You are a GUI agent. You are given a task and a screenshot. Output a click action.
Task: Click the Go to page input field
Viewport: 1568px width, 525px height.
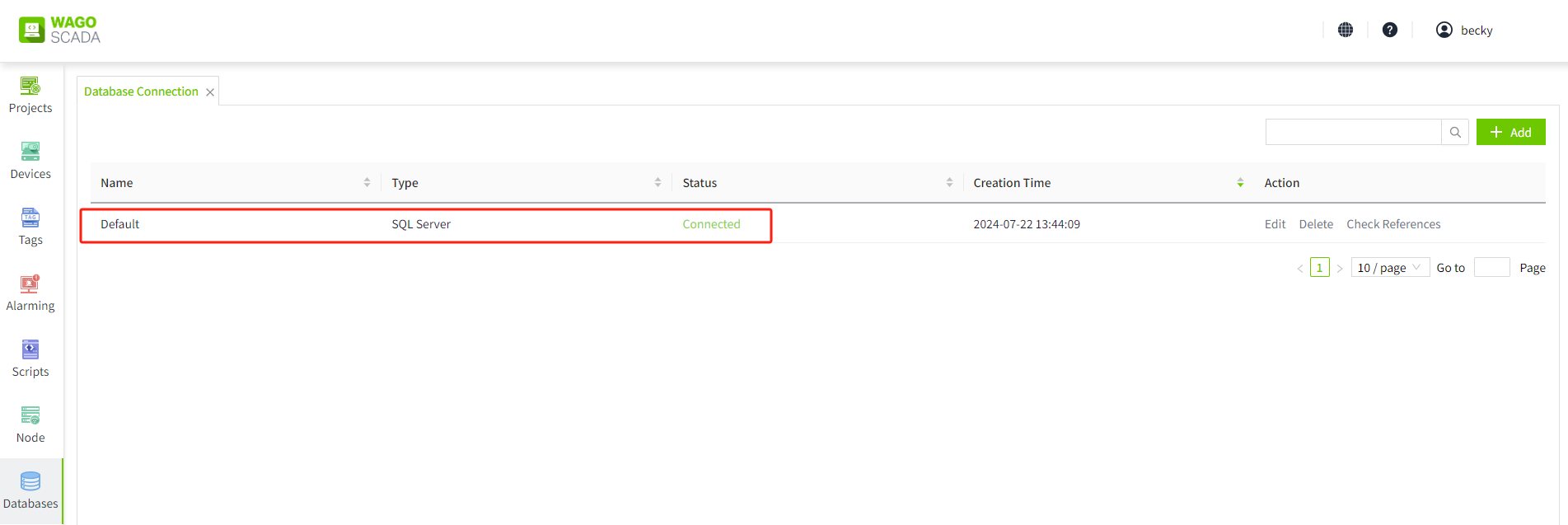coord(1491,268)
